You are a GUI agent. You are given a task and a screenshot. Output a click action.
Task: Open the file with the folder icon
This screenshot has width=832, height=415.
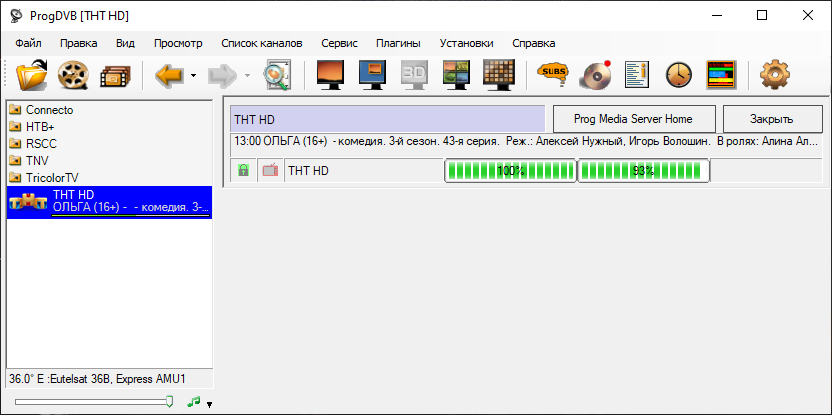32,75
